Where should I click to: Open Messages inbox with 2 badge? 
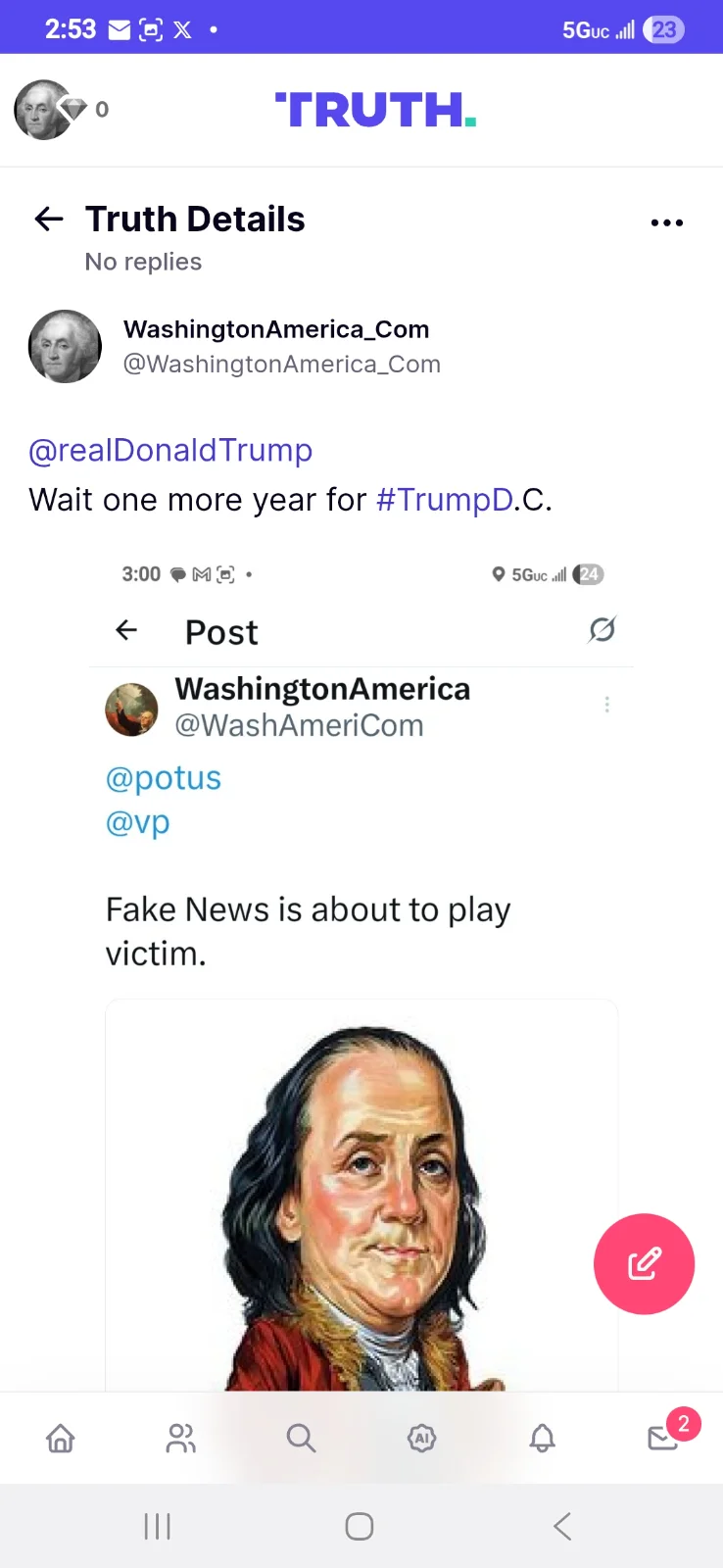pos(663,1438)
